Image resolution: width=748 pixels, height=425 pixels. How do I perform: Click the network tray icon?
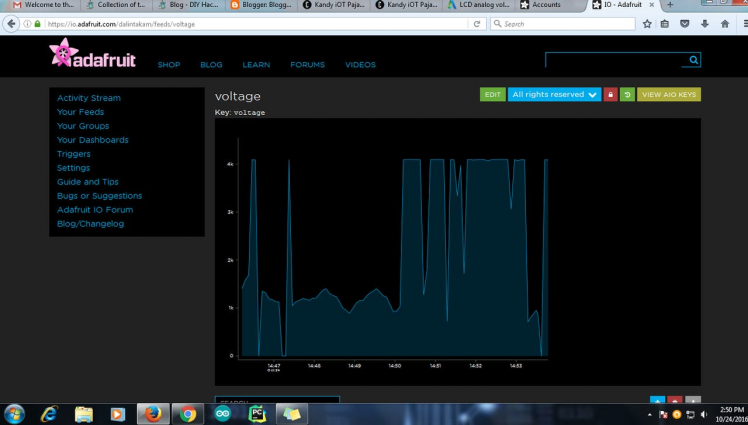690,415
